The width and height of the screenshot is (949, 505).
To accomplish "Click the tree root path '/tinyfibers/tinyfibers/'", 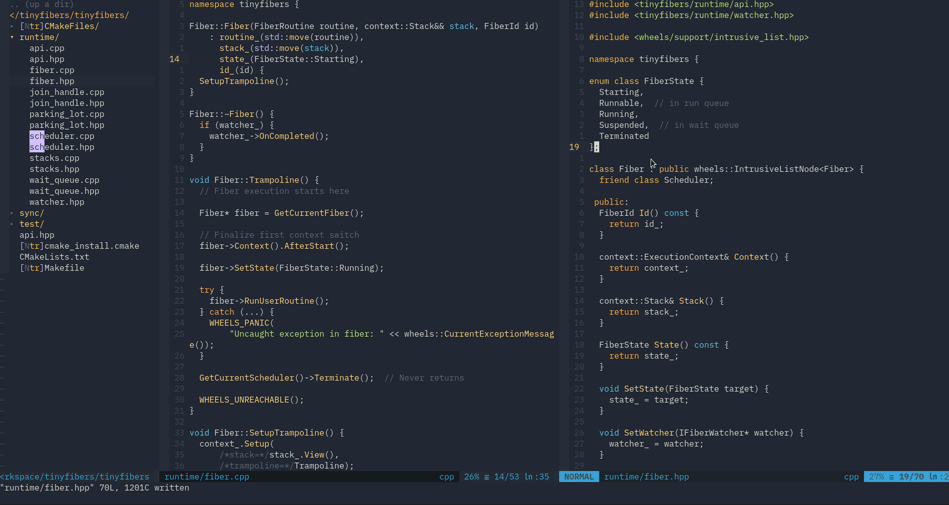I will tap(69, 15).
